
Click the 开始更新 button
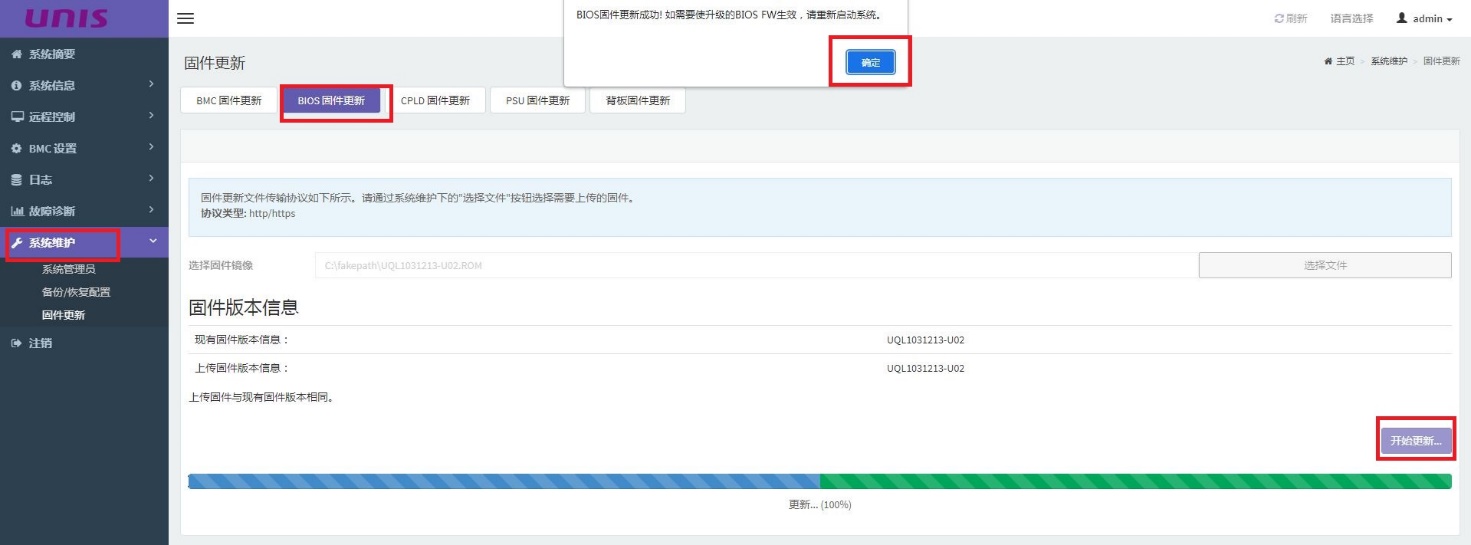1416,441
